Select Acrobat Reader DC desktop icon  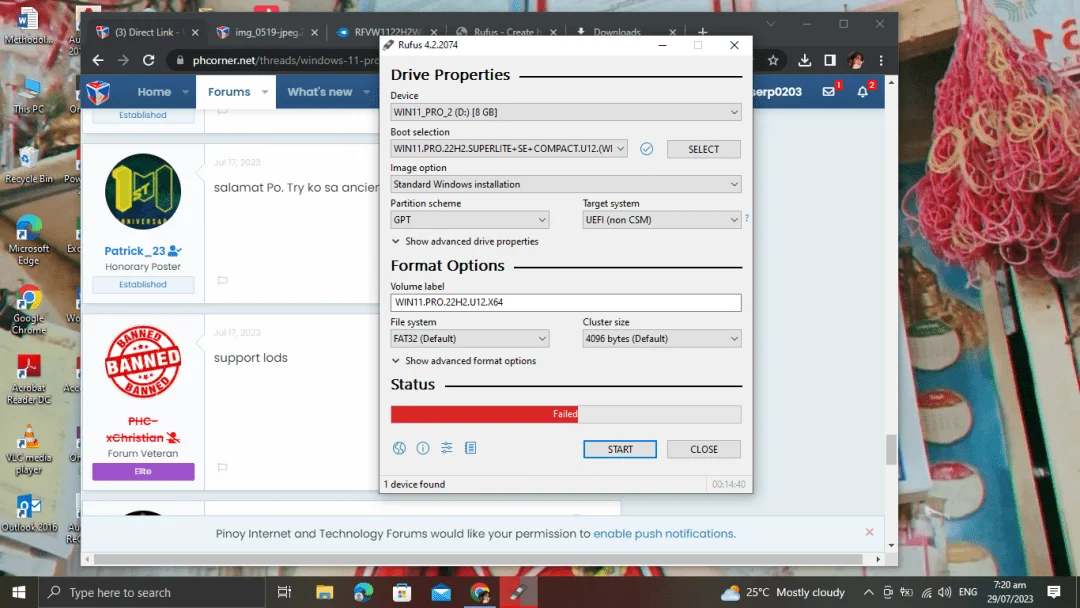[29, 379]
